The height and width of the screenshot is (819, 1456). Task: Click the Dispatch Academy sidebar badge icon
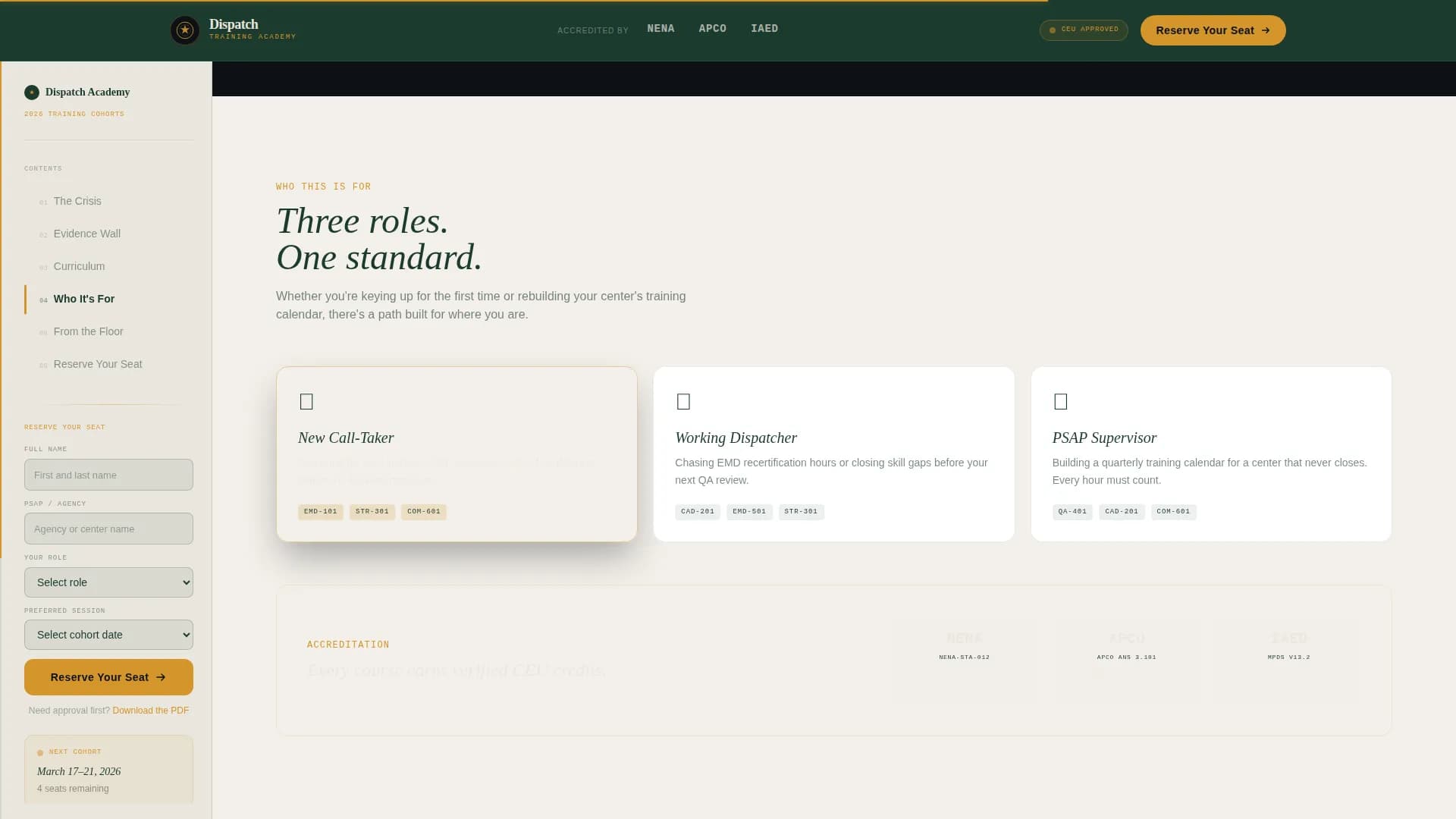[32, 92]
